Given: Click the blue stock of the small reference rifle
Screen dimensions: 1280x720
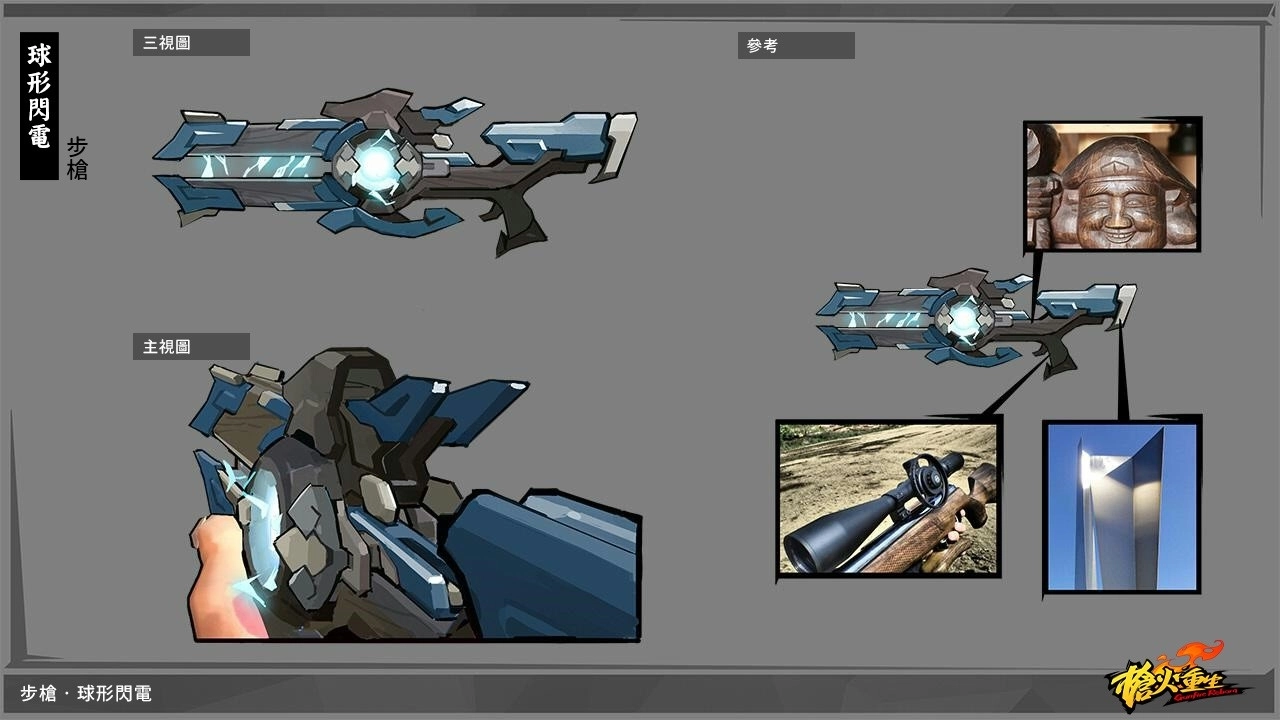Looking at the screenshot, I should click(1076, 299).
